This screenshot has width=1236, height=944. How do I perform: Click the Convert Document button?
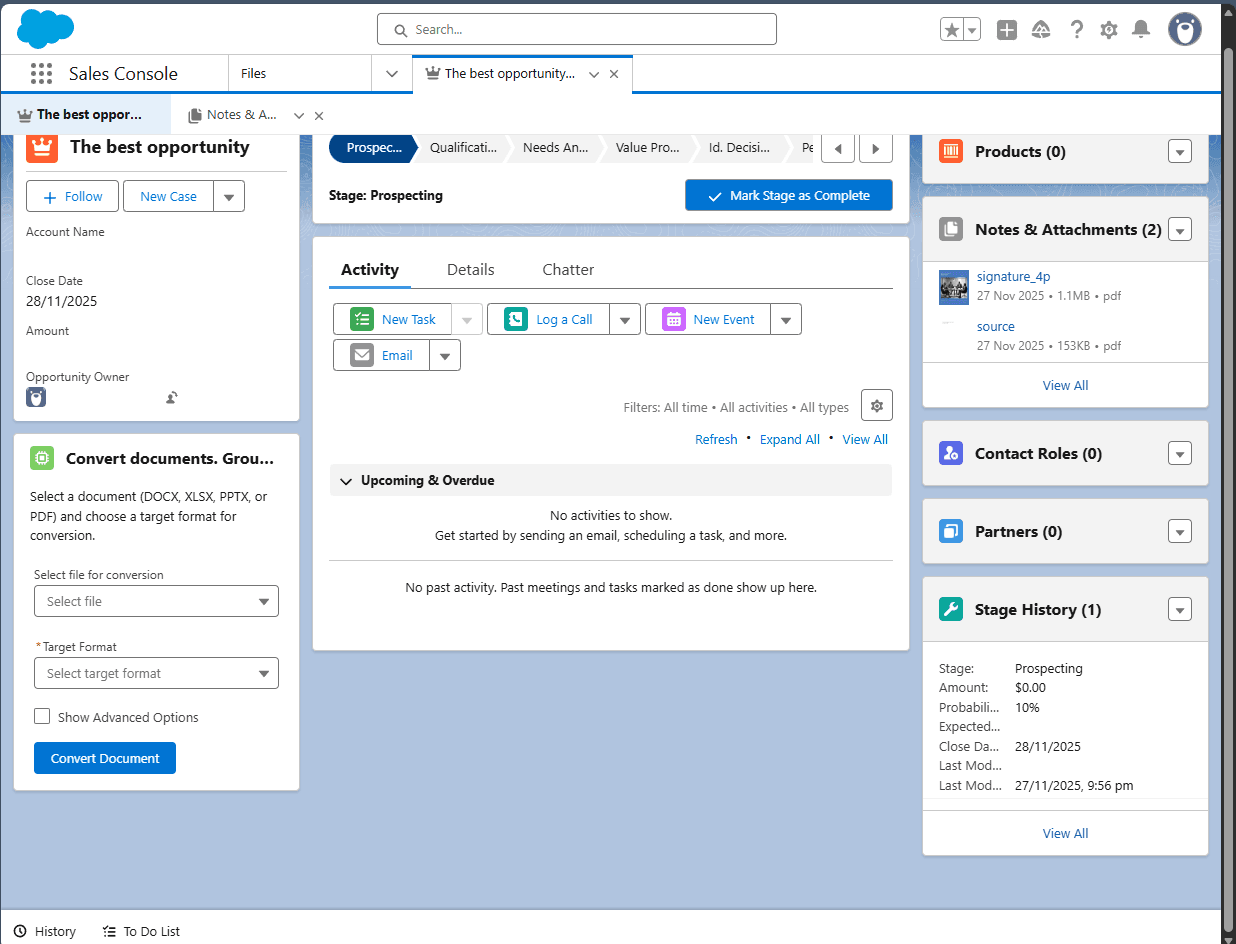point(105,758)
